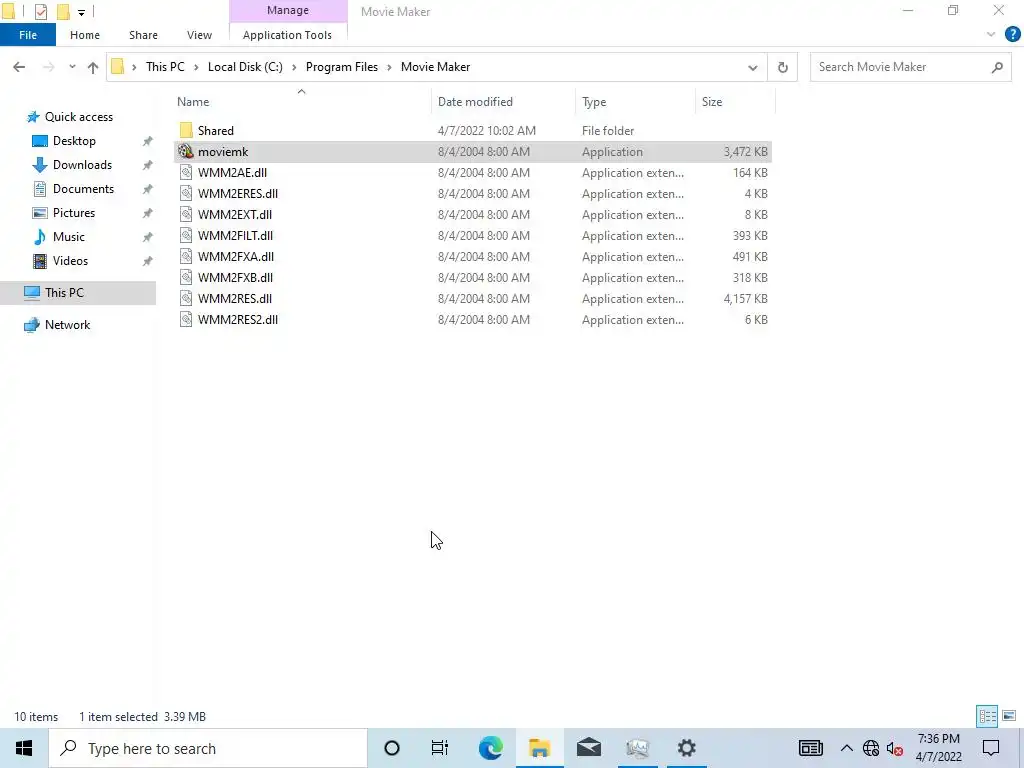Open the Windows Start menu
This screenshot has width=1024, height=768.
point(24,748)
